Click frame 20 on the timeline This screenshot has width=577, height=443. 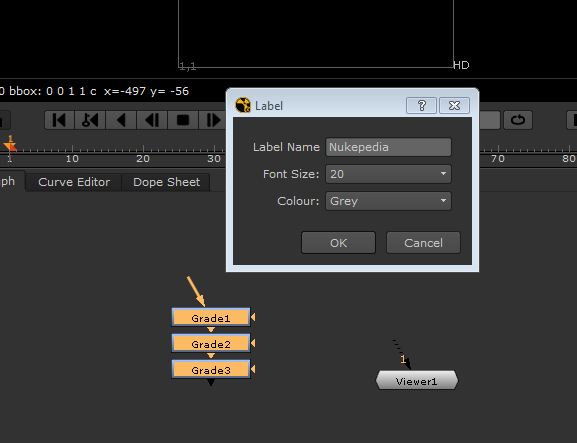[143, 159]
